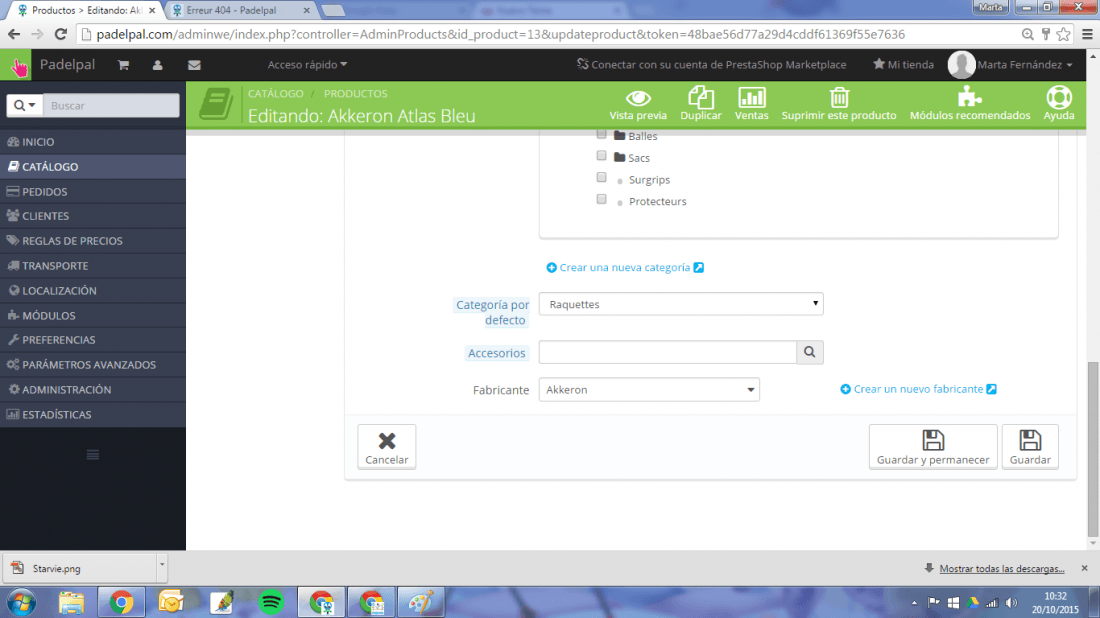Open Ventas sales chart
The width and height of the screenshot is (1100, 618).
tap(751, 105)
